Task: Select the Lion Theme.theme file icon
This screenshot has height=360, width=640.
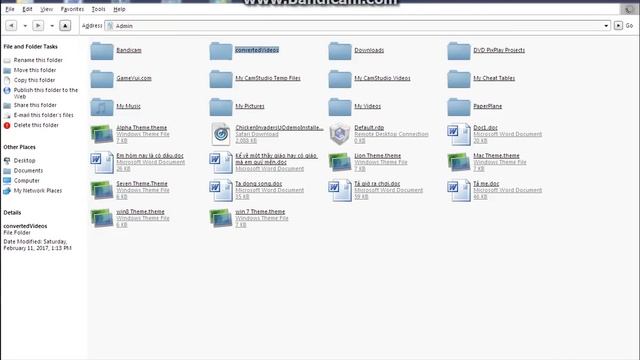Action: click(x=340, y=162)
